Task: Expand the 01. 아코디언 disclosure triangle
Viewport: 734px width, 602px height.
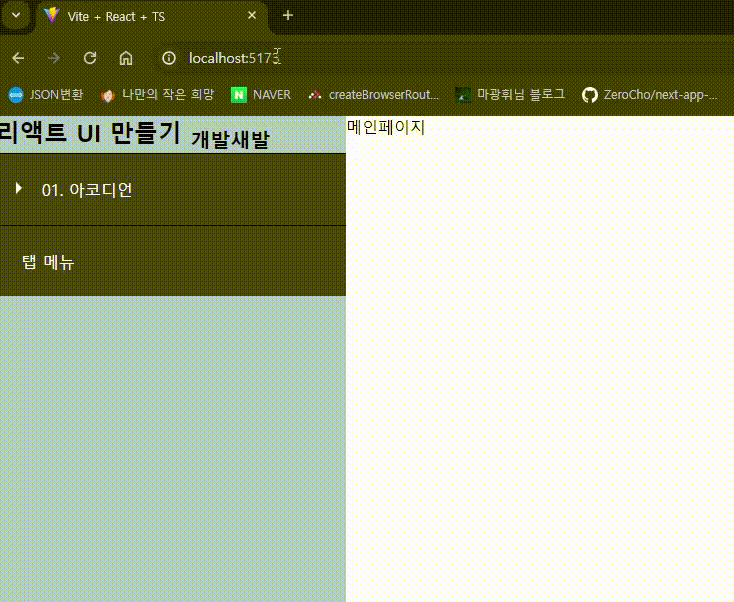Action: point(19,188)
